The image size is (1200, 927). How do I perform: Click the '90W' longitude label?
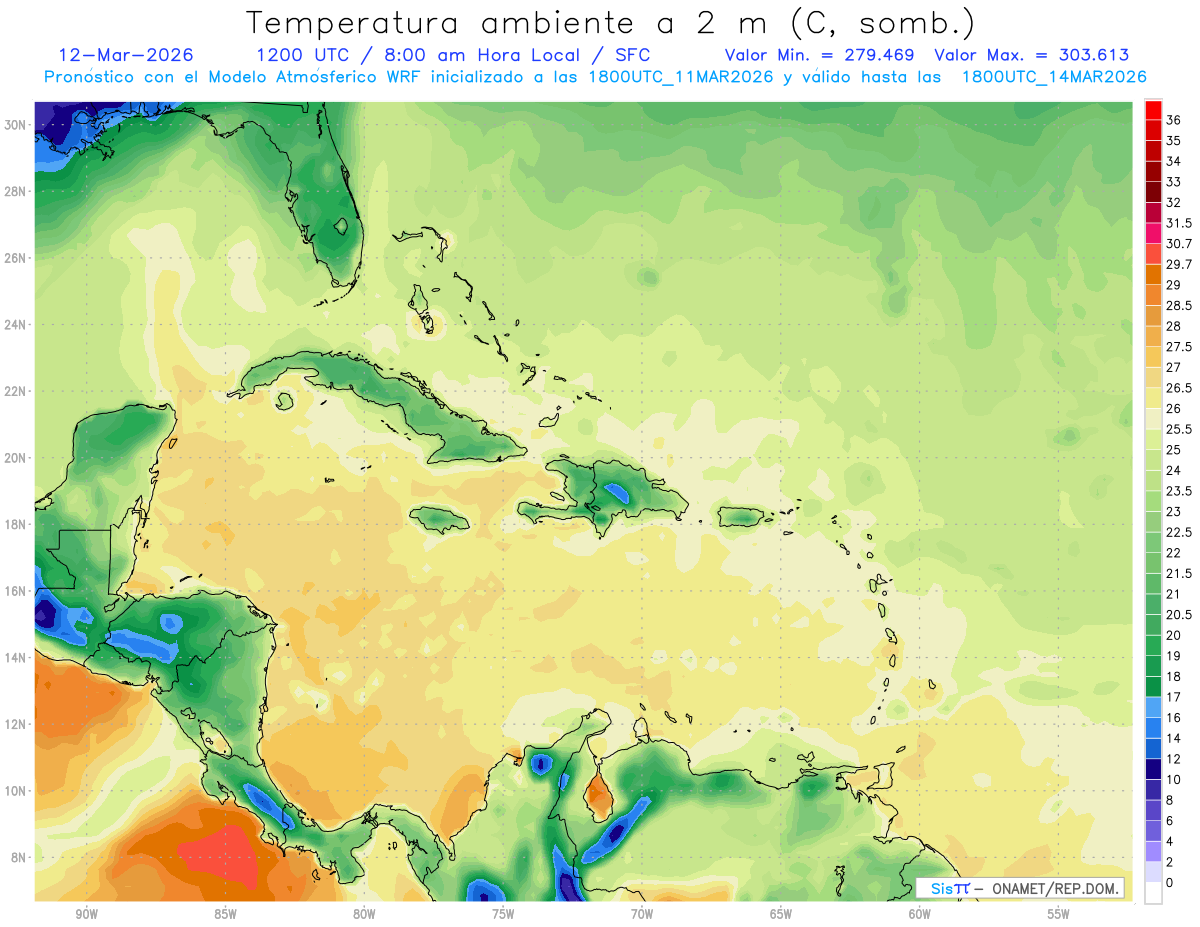tap(86, 914)
